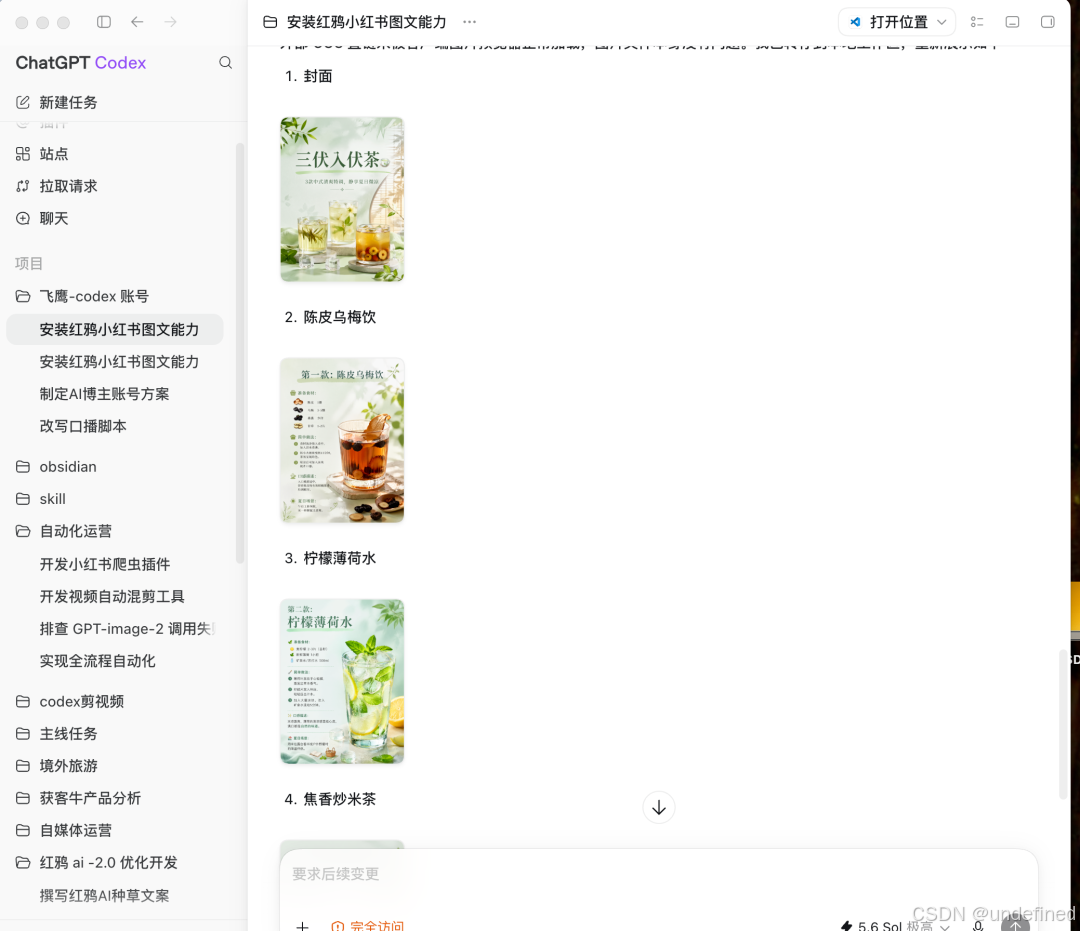The image size is (1080, 931).
Task: Click the ChatGPT Codex title
Action: (x=81, y=63)
